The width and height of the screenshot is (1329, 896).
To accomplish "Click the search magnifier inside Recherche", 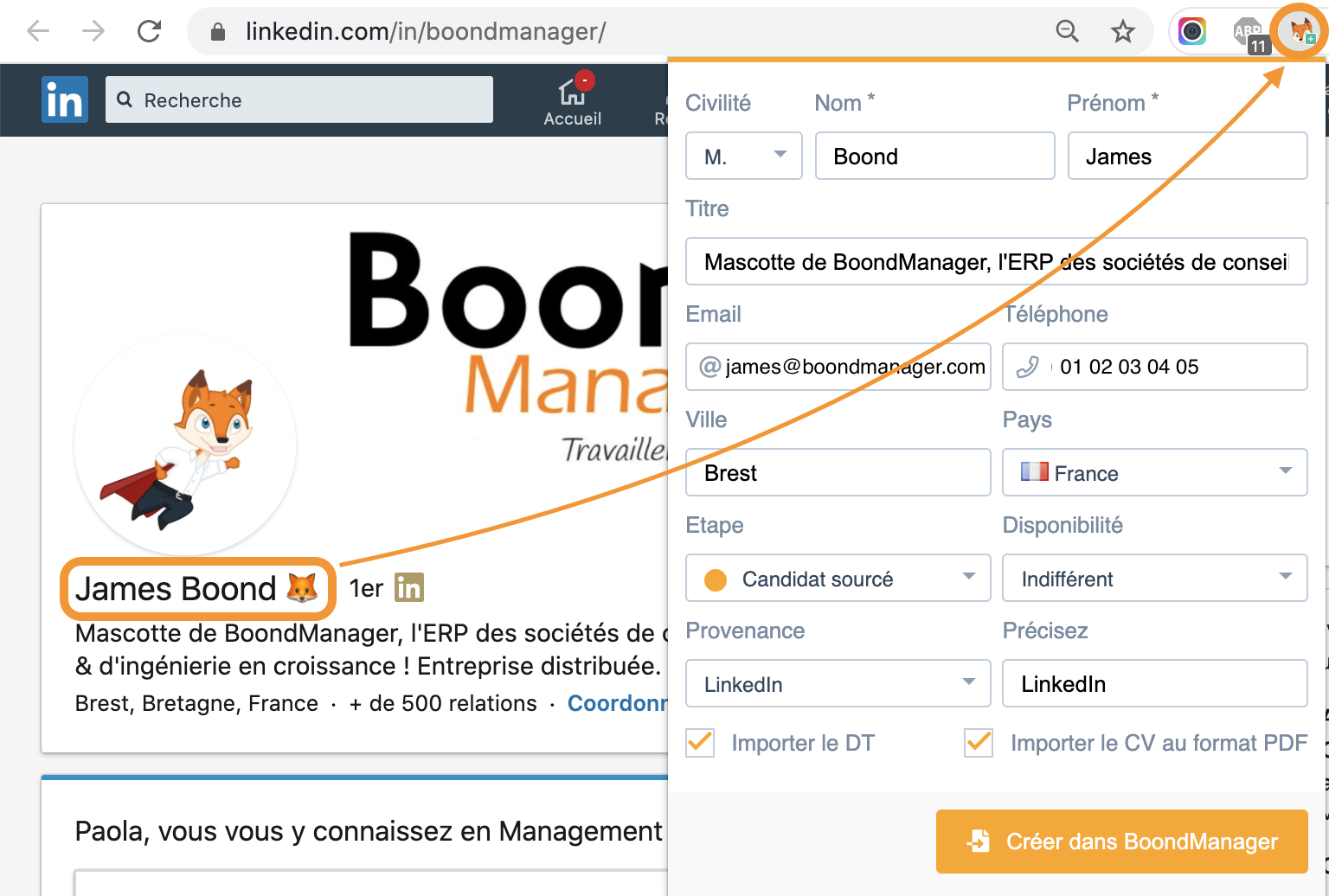I will pyautogui.click(x=125, y=99).
